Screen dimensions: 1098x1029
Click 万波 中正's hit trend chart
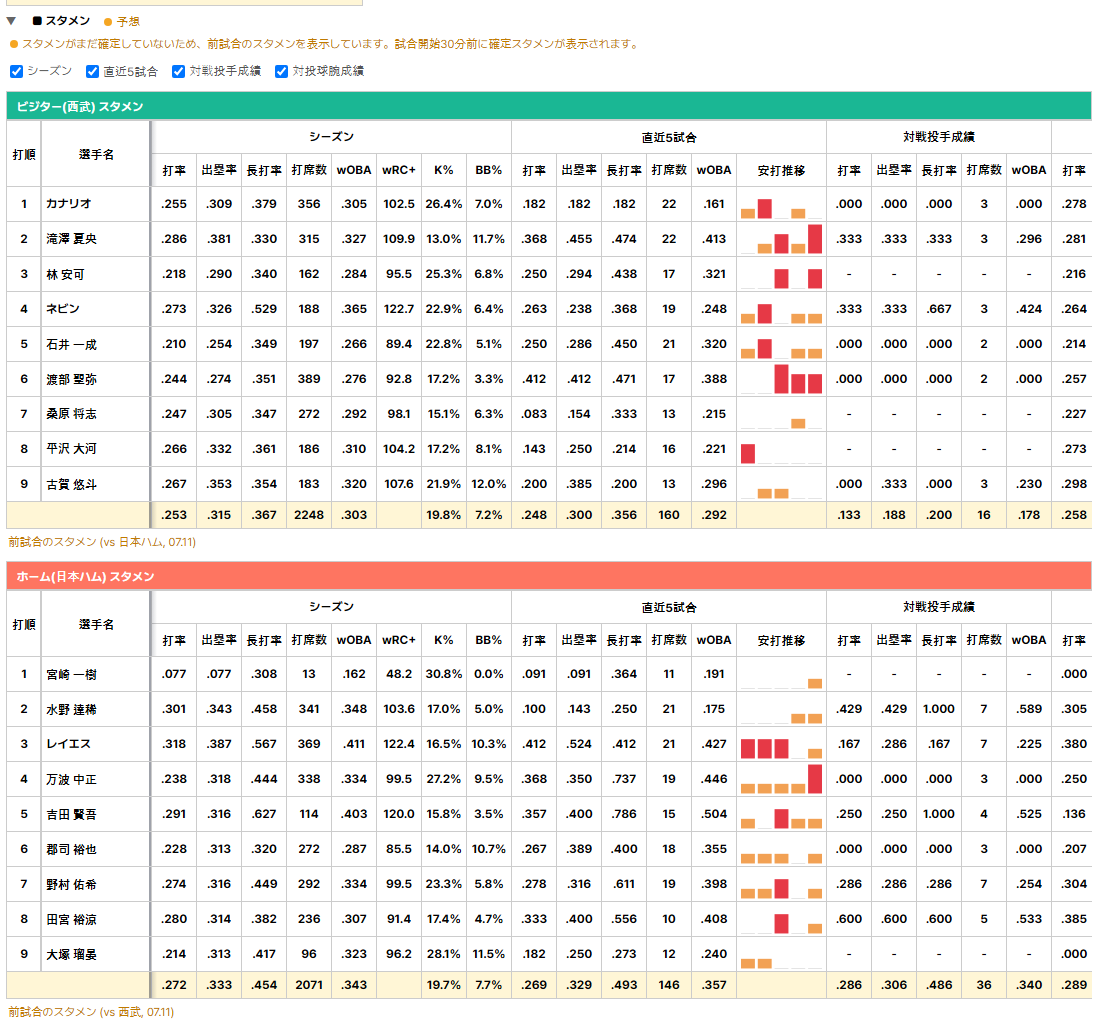coord(781,779)
